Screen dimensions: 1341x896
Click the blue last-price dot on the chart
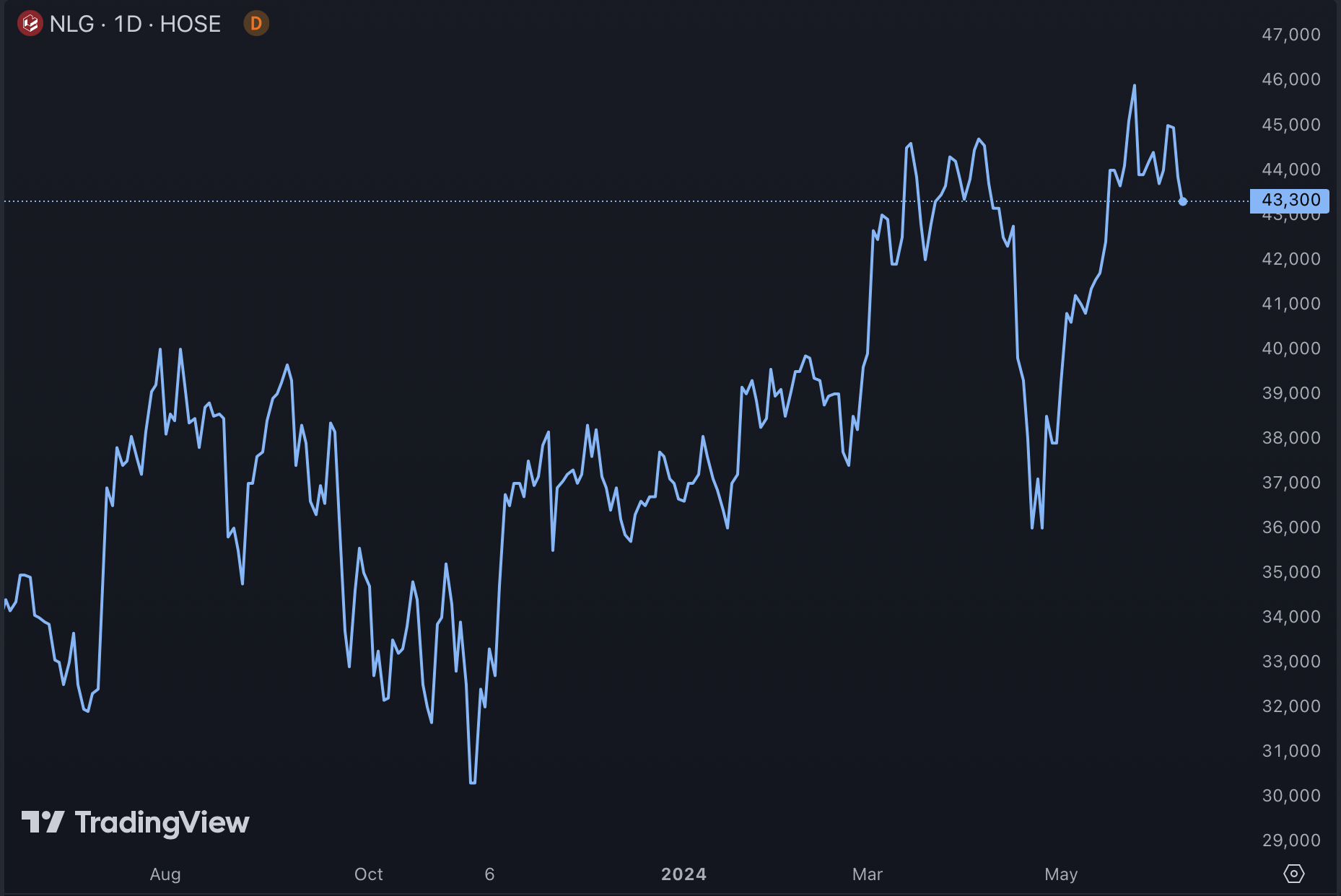1184,203
